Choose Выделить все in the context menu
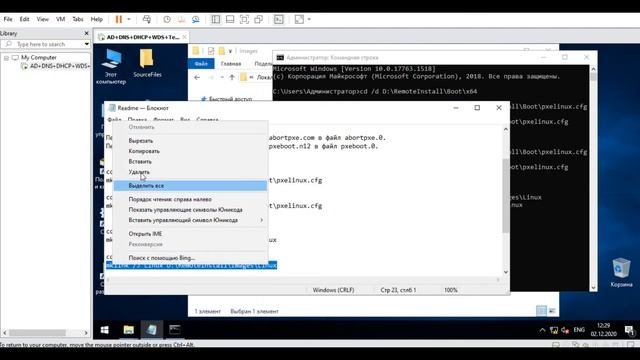Screen dimensions: 640x360 tap(190, 186)
